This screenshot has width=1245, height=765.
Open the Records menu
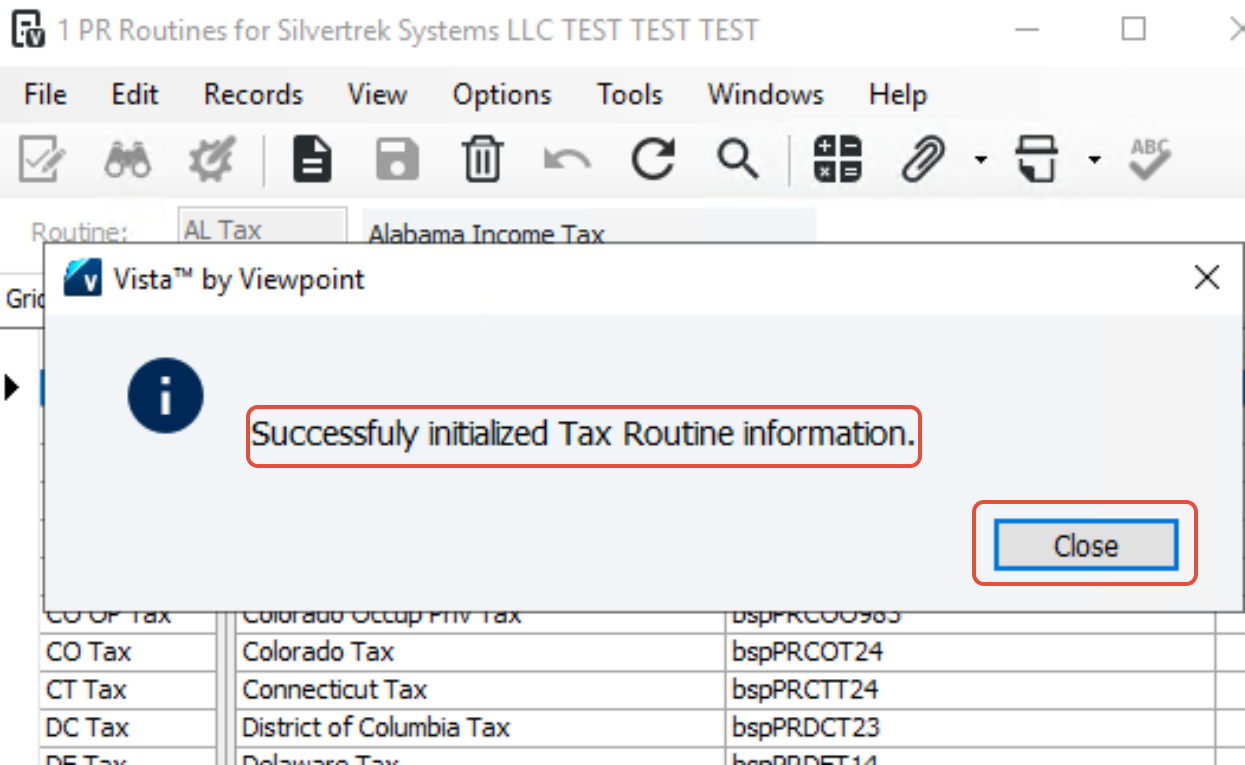pos(253,95)
